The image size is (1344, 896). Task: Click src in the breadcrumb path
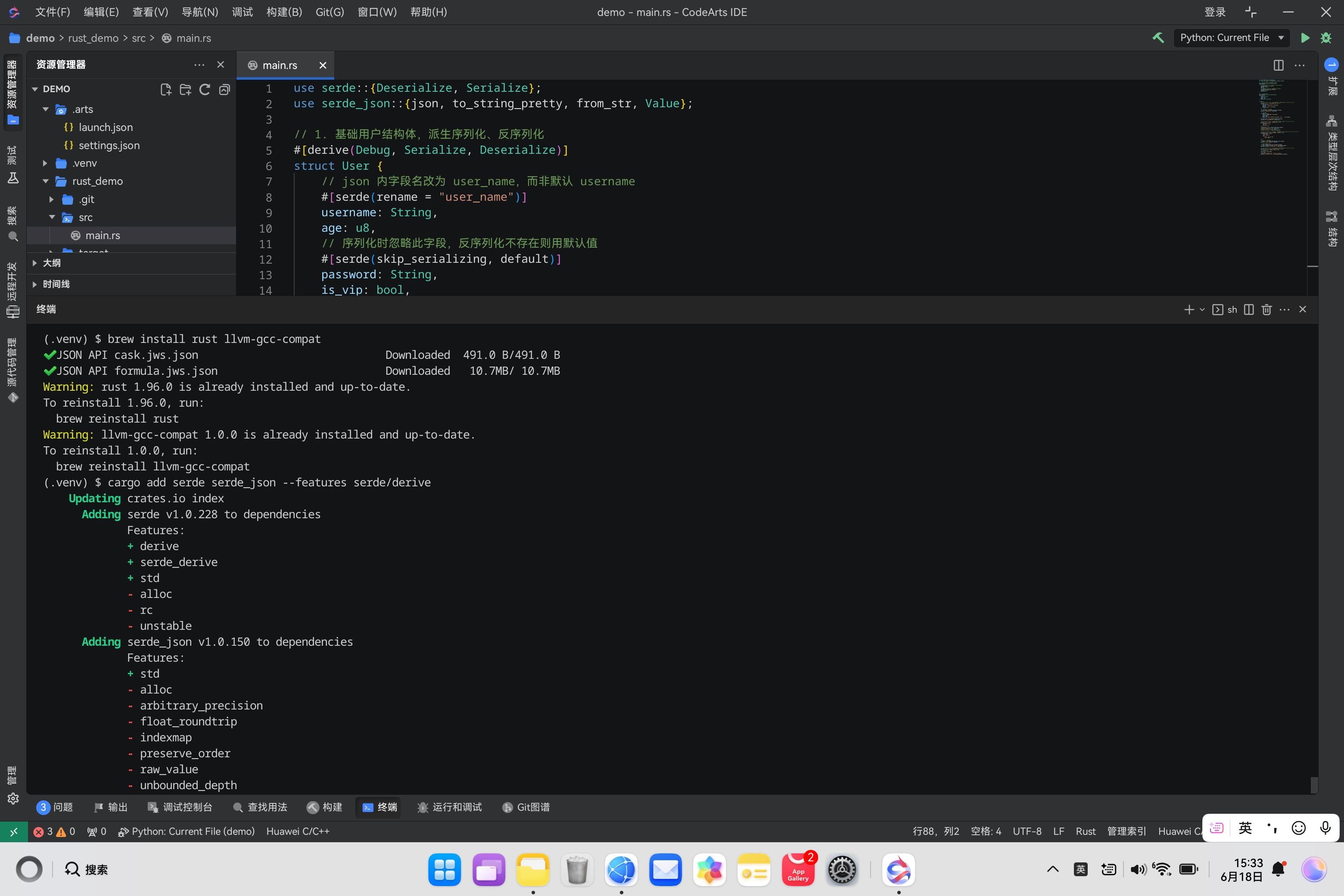click(x=139, y=38)
